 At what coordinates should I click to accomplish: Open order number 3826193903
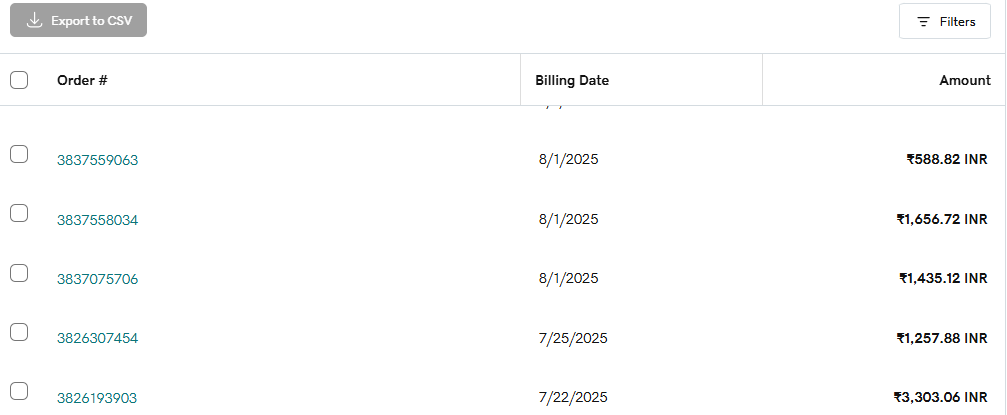[x=97, y=398]
